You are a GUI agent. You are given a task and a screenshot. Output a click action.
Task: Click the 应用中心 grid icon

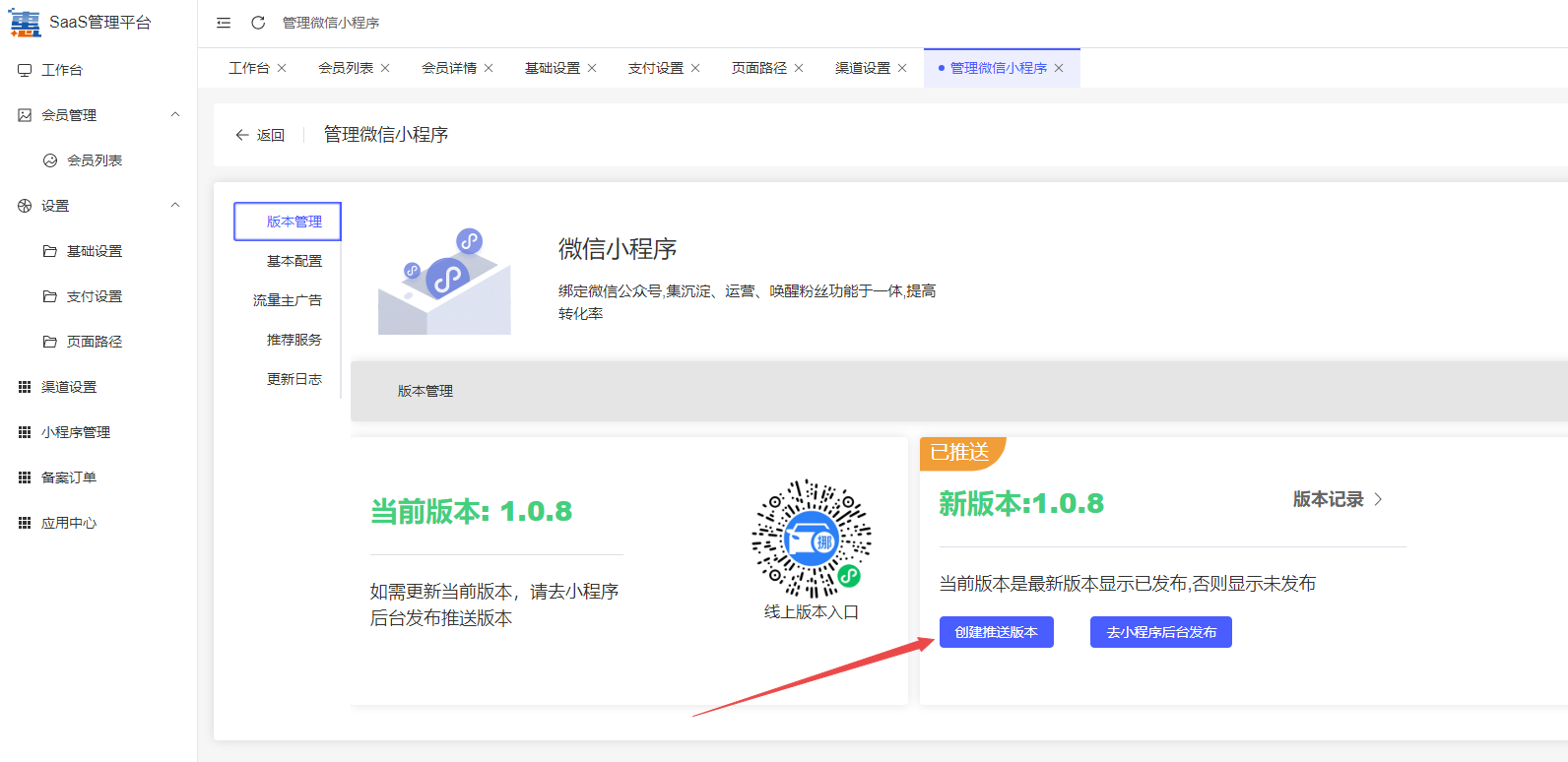click(25, 523)
